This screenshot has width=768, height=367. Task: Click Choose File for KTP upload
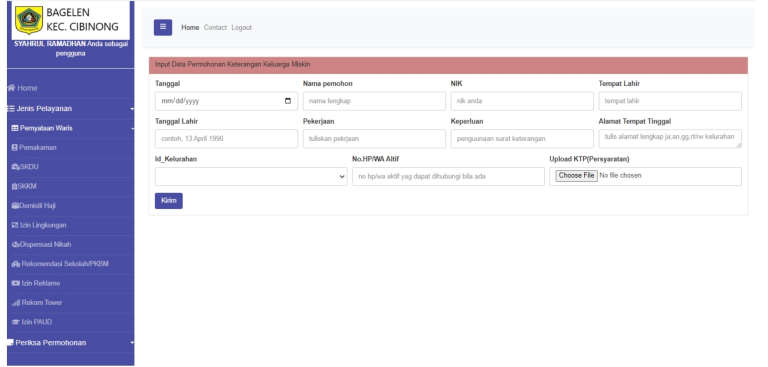pos(576,175)
